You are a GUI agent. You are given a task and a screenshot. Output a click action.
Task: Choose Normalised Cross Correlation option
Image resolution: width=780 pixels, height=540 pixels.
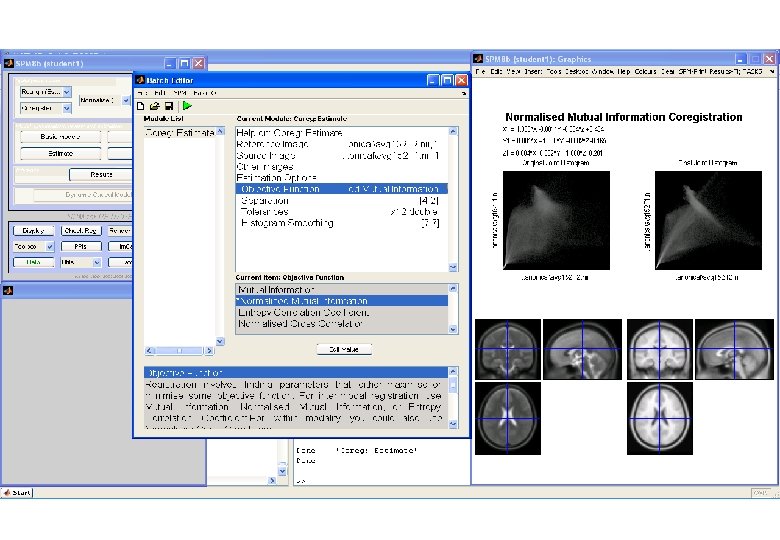342,324
